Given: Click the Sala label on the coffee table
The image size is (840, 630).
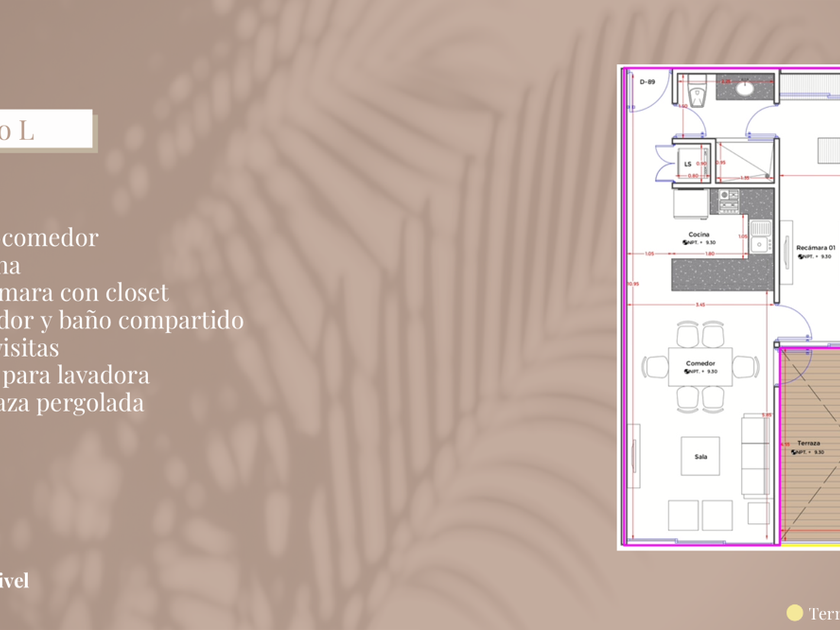Looking at the screenshot, I should (701, 457).
